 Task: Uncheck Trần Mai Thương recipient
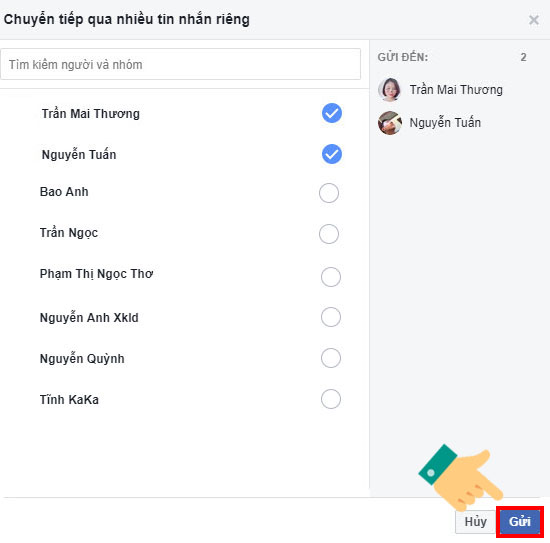331,113
